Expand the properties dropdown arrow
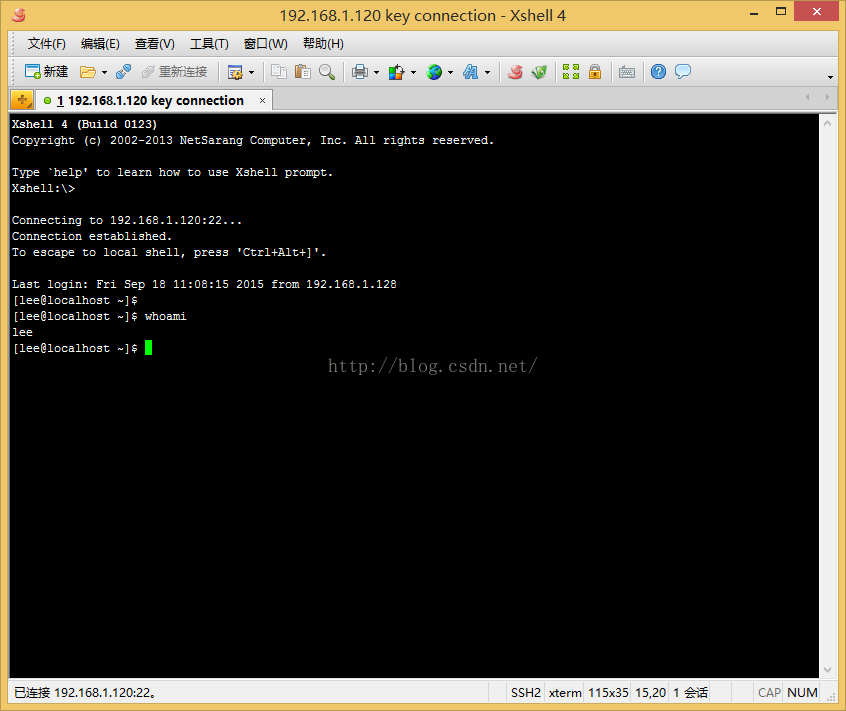Viewport: 846px width, 711px height. [x=251, y=72]
